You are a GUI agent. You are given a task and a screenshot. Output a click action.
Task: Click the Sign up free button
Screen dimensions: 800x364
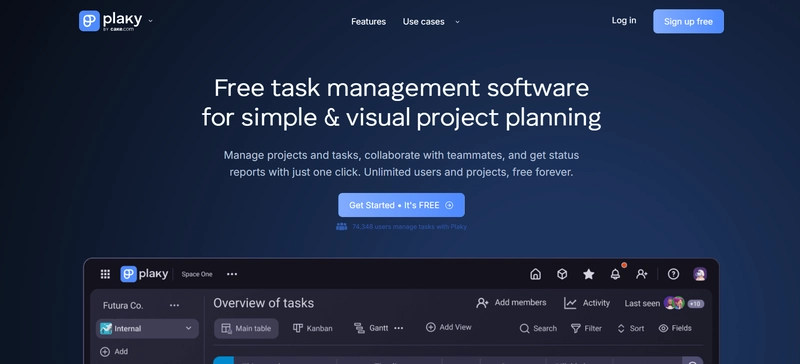(688, 21)
